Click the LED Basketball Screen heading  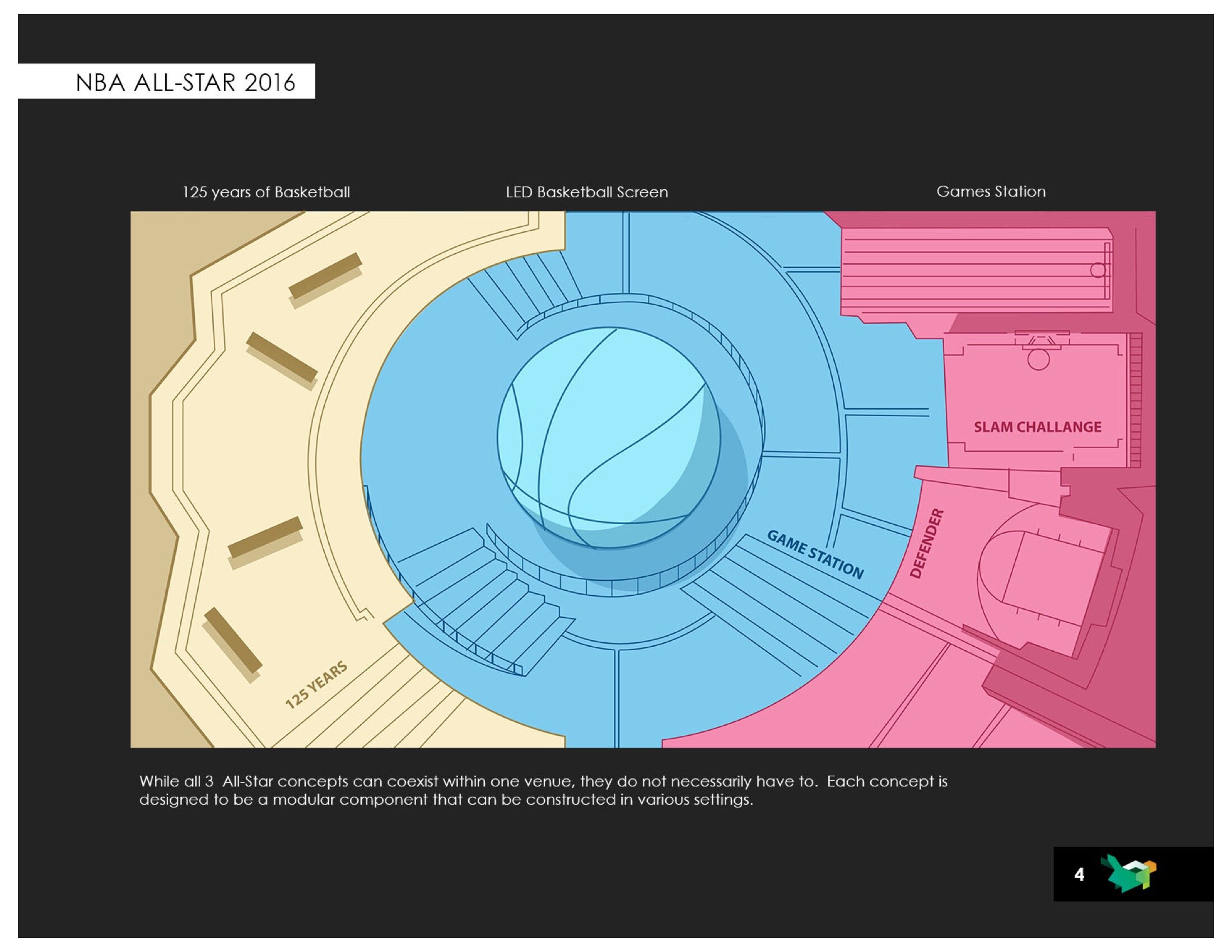(587, 192)
